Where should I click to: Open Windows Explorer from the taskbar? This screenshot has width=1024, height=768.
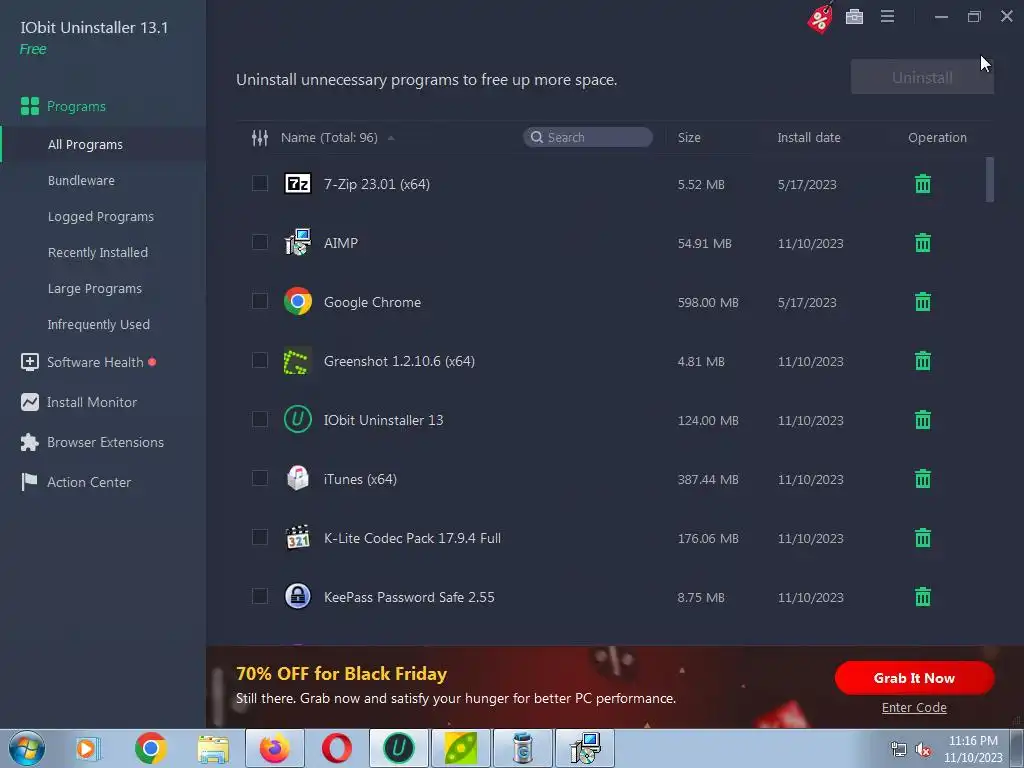(x=213, y=748)
